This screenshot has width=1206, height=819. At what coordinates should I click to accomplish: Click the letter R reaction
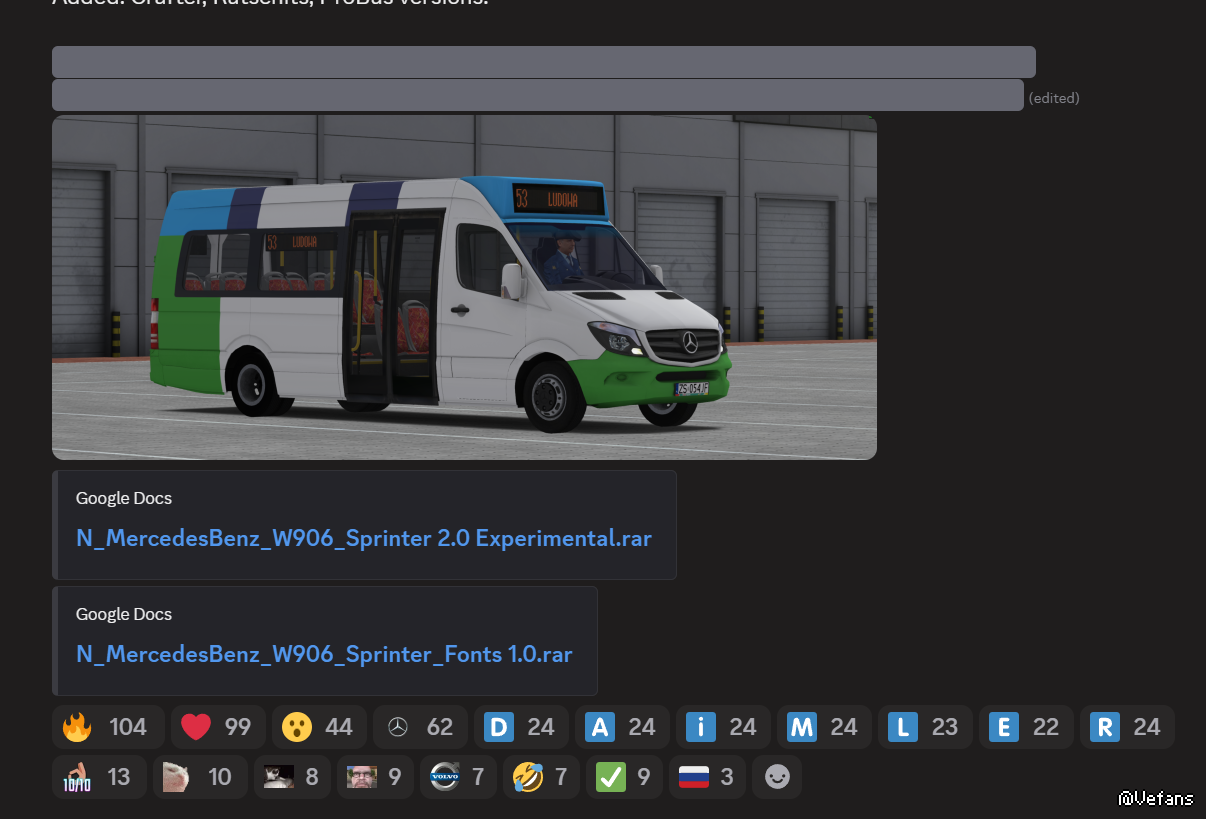tap(1127, 727)
